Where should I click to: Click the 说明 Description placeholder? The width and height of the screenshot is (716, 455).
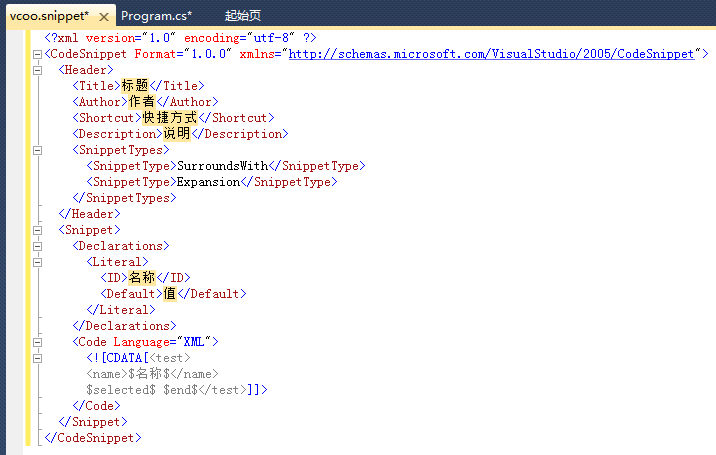(176, 134)
